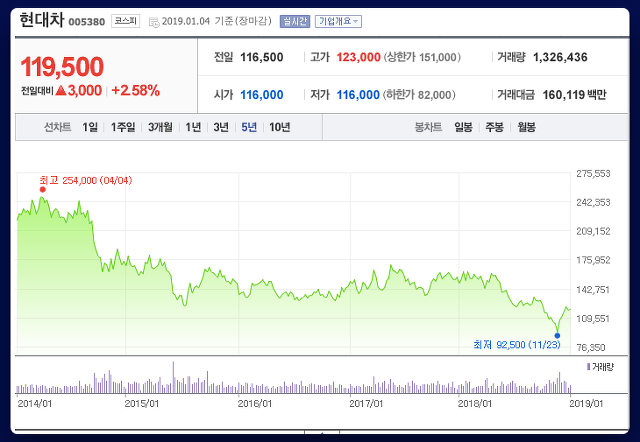This screenshot has width=640, height=442.
Task: Click the 275,553 price axis label
Action: click(593, 173)
